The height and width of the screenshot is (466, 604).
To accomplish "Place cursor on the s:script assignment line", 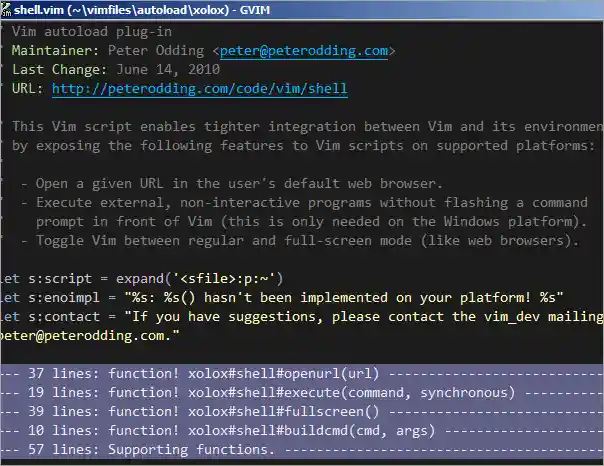I will pos(142,278).
